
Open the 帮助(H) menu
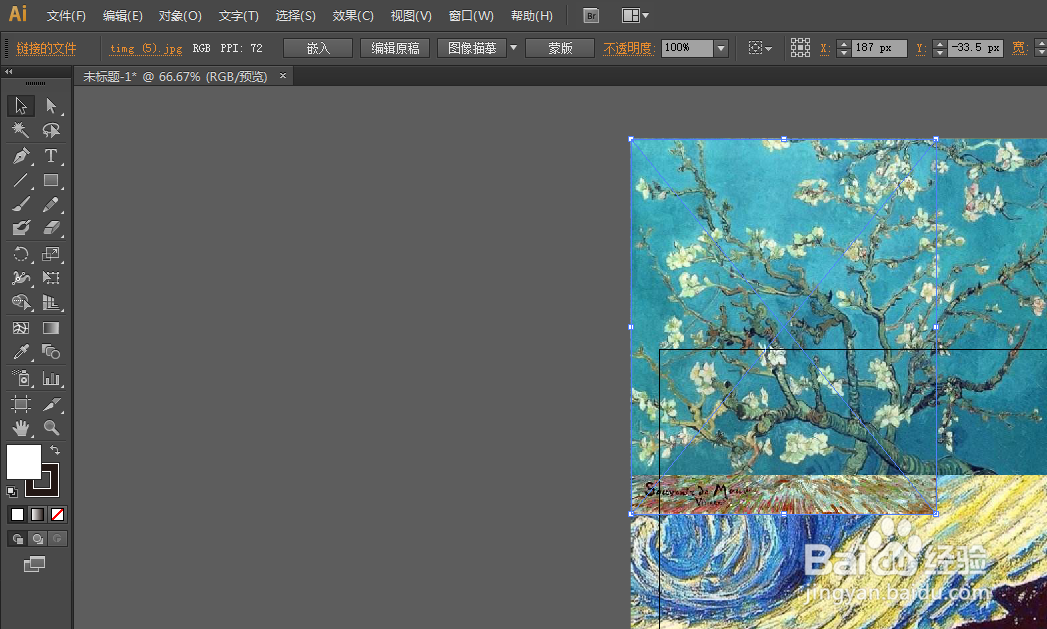532,16
